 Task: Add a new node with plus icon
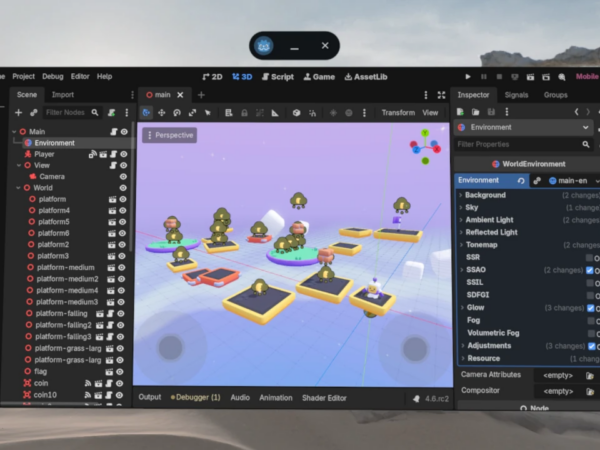18,113
